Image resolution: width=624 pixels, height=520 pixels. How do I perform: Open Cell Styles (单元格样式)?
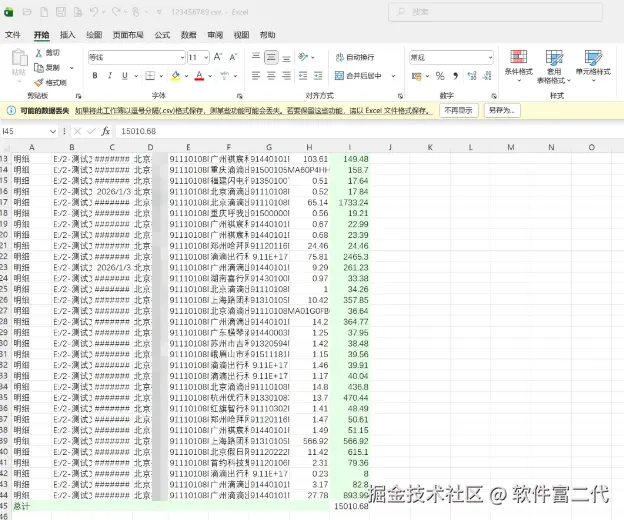click(x=593, y=66)
